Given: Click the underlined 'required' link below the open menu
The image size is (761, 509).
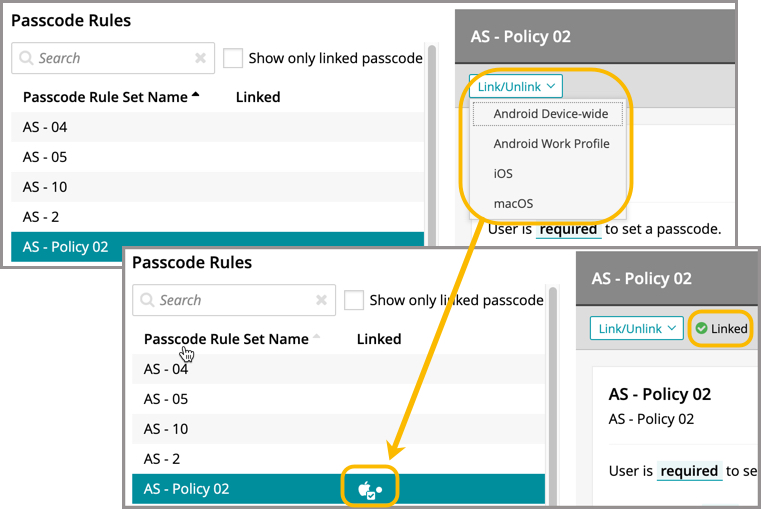Looking at the screenshot, I should [x=569, y=230].
